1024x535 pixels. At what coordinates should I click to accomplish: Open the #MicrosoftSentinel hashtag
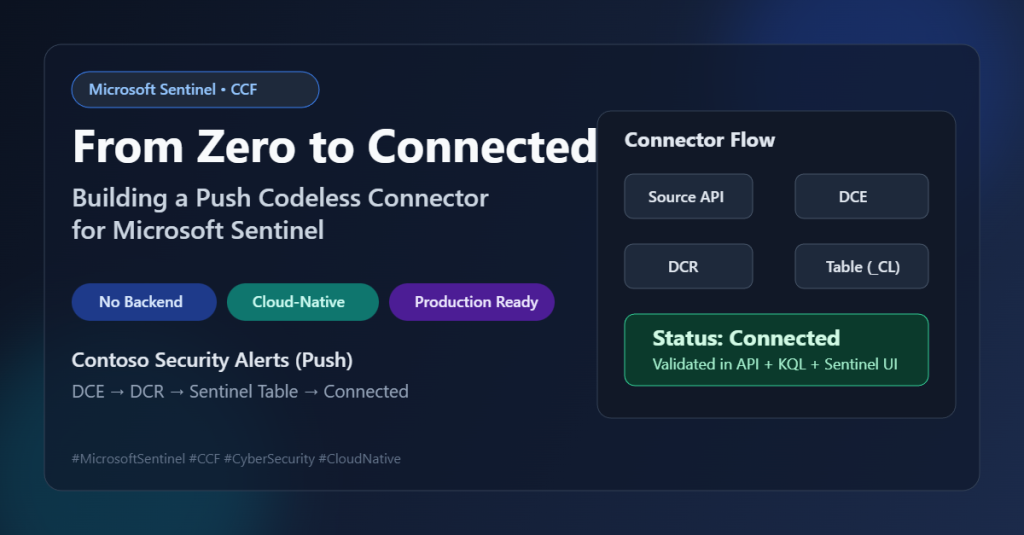pyautogui.click(x=128, y=459)
